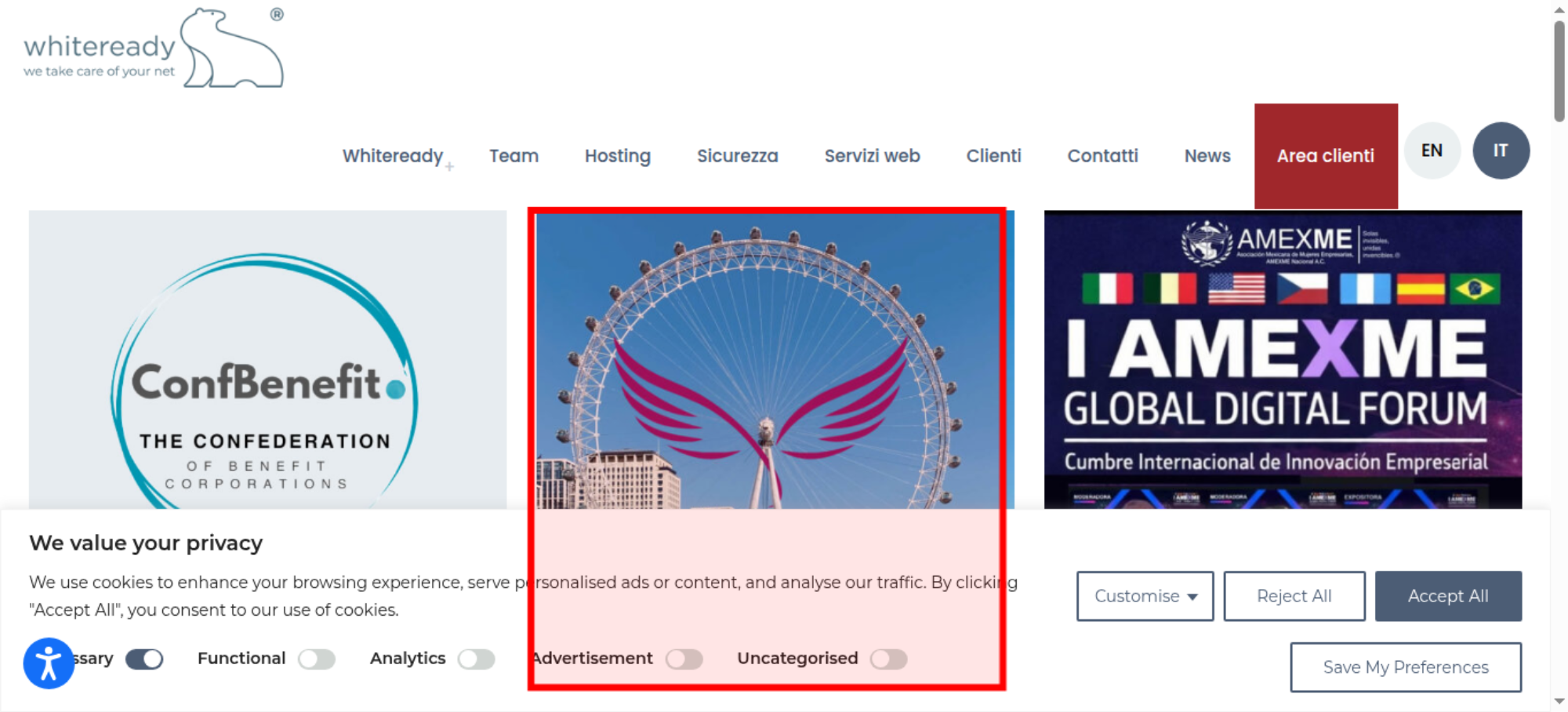The height and width of the screenshot is (712, 1568).
Task: Enable Advertisement cookies toggle
Action: coord(684,659)
